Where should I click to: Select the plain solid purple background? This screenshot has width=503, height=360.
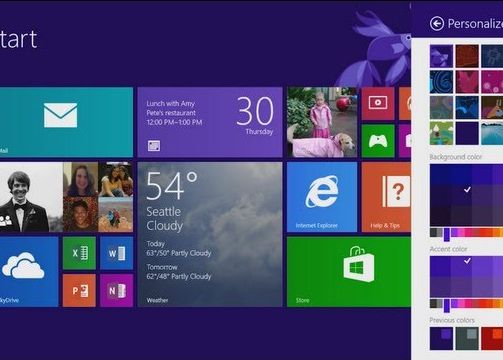click(467, 133)
